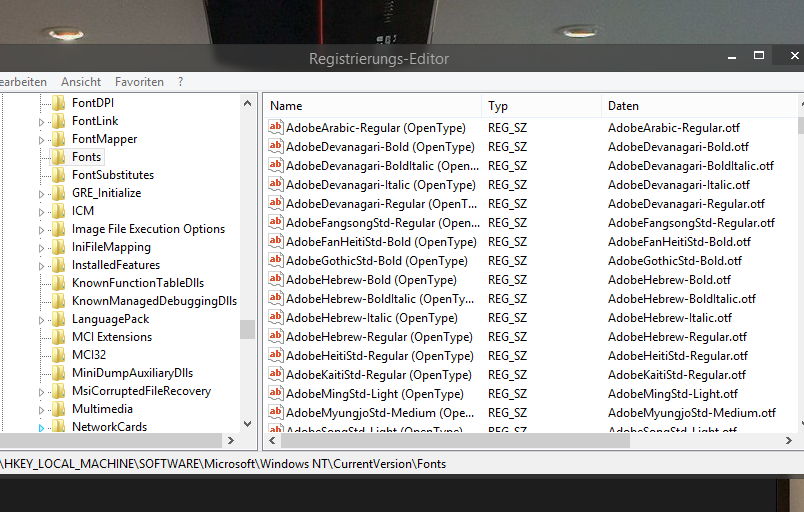
Task: Expand the LanguagePack tree node
Action: (42, 320)
